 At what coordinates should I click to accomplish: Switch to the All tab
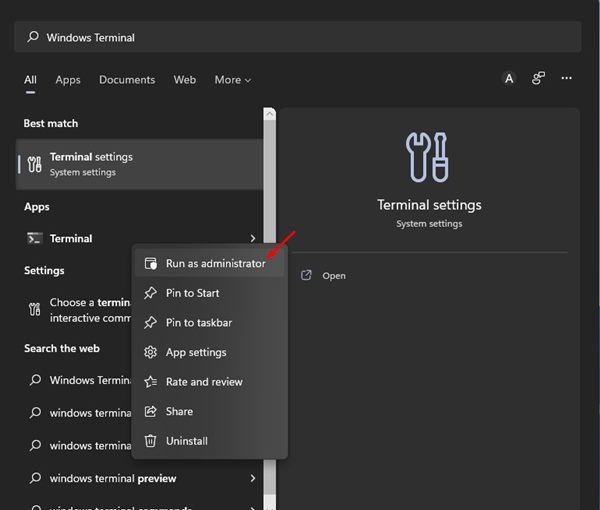coord(30,80)
